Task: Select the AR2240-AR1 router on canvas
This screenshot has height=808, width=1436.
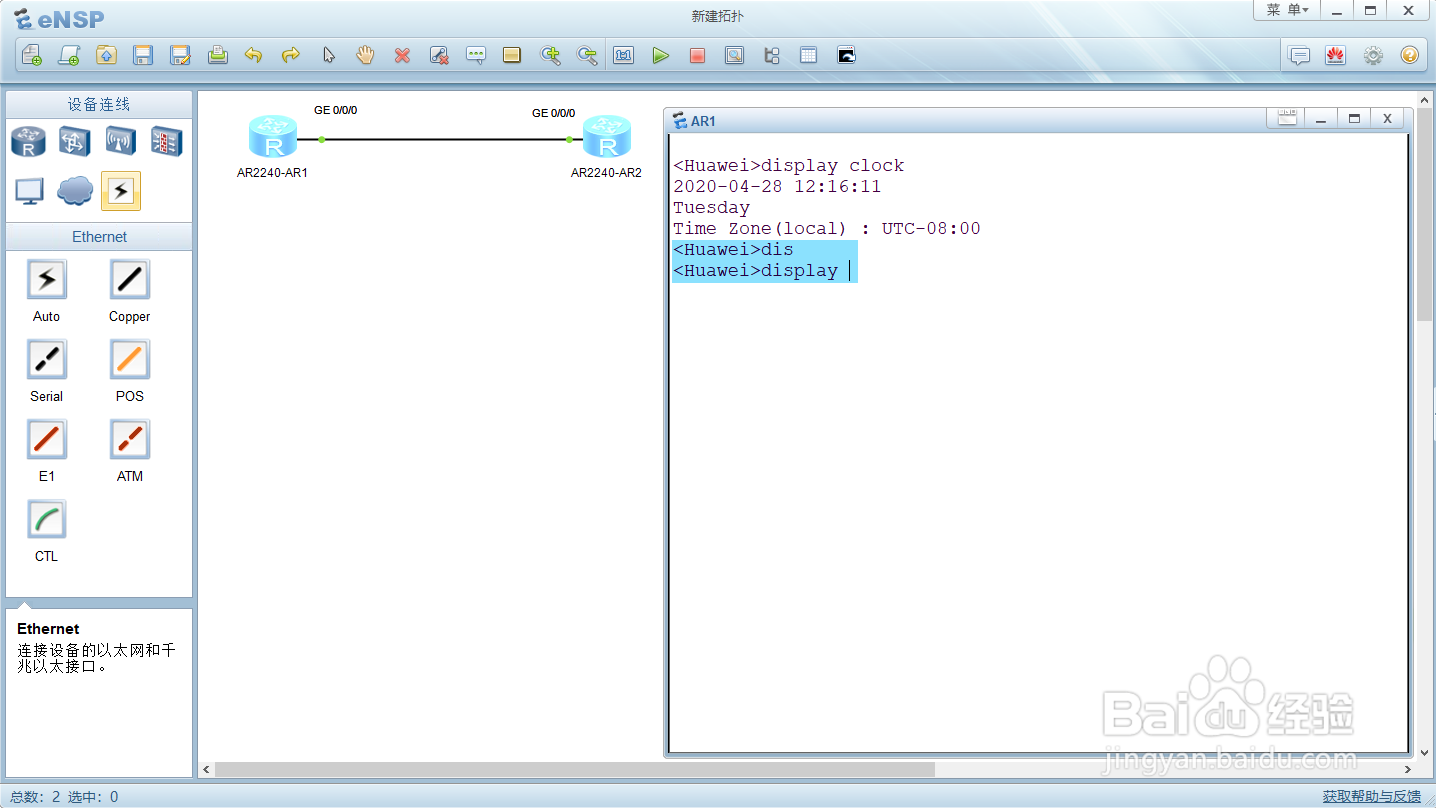Action: (273, 138)
